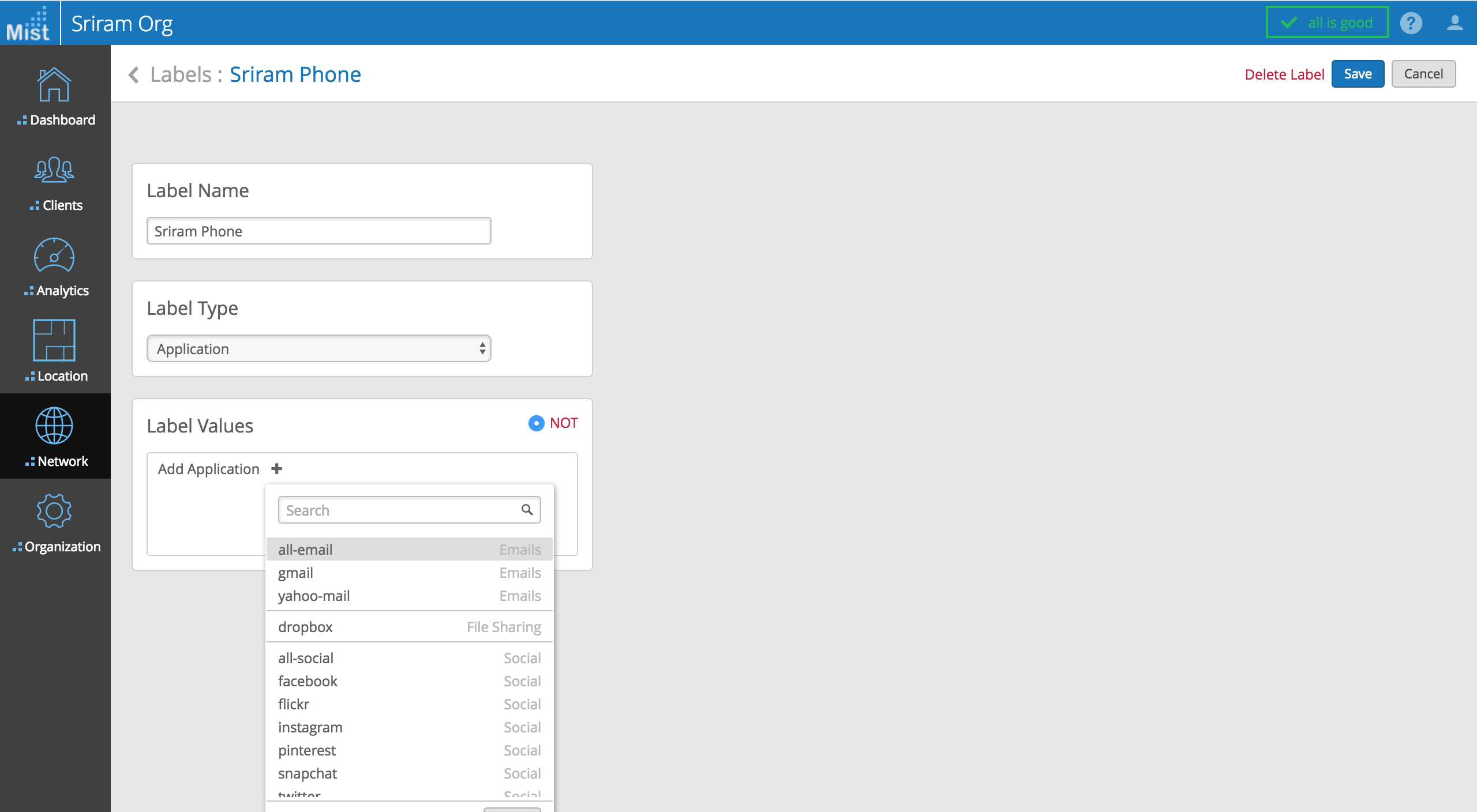Click the back chevron beside Labels
The height and width of the screenshot is (812, 1477).
pyautogui.click(x=134, y=75)
